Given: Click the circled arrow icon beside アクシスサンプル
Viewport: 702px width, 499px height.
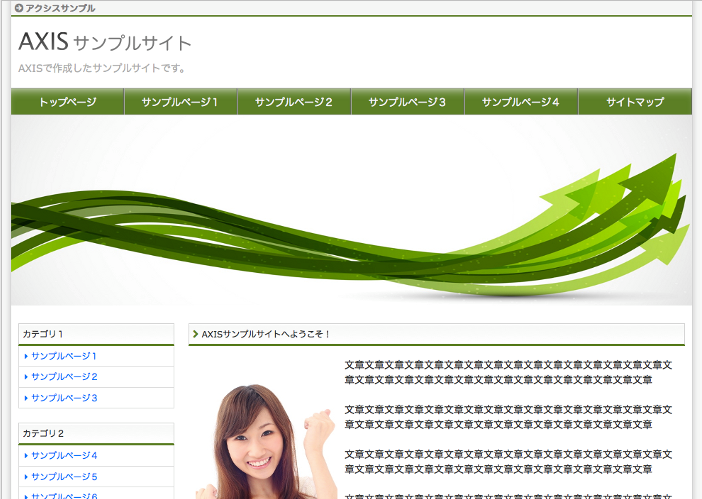Looking at the screenshot, I should point(19,8).
